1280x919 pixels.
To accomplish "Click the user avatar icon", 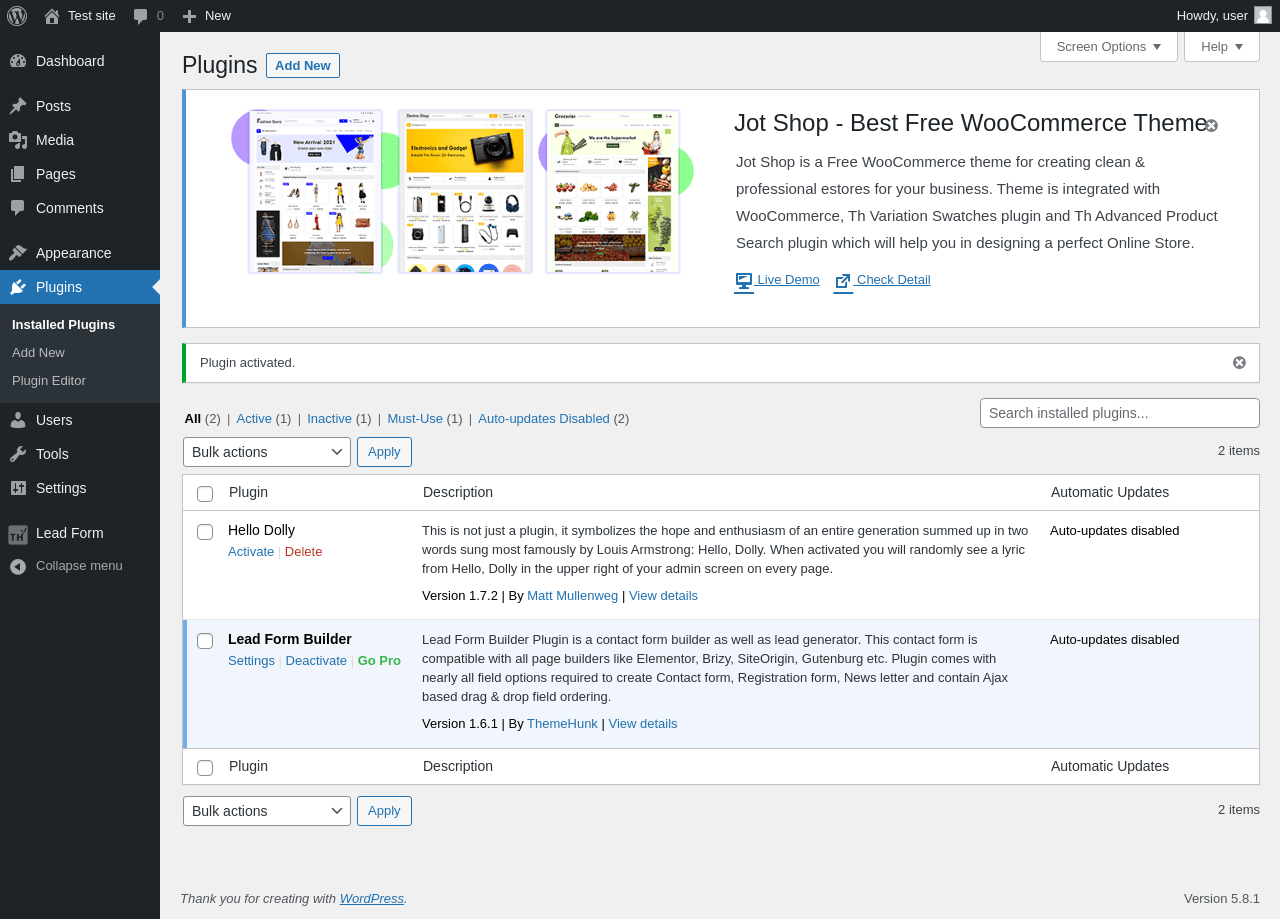I will pos(1263,15).
